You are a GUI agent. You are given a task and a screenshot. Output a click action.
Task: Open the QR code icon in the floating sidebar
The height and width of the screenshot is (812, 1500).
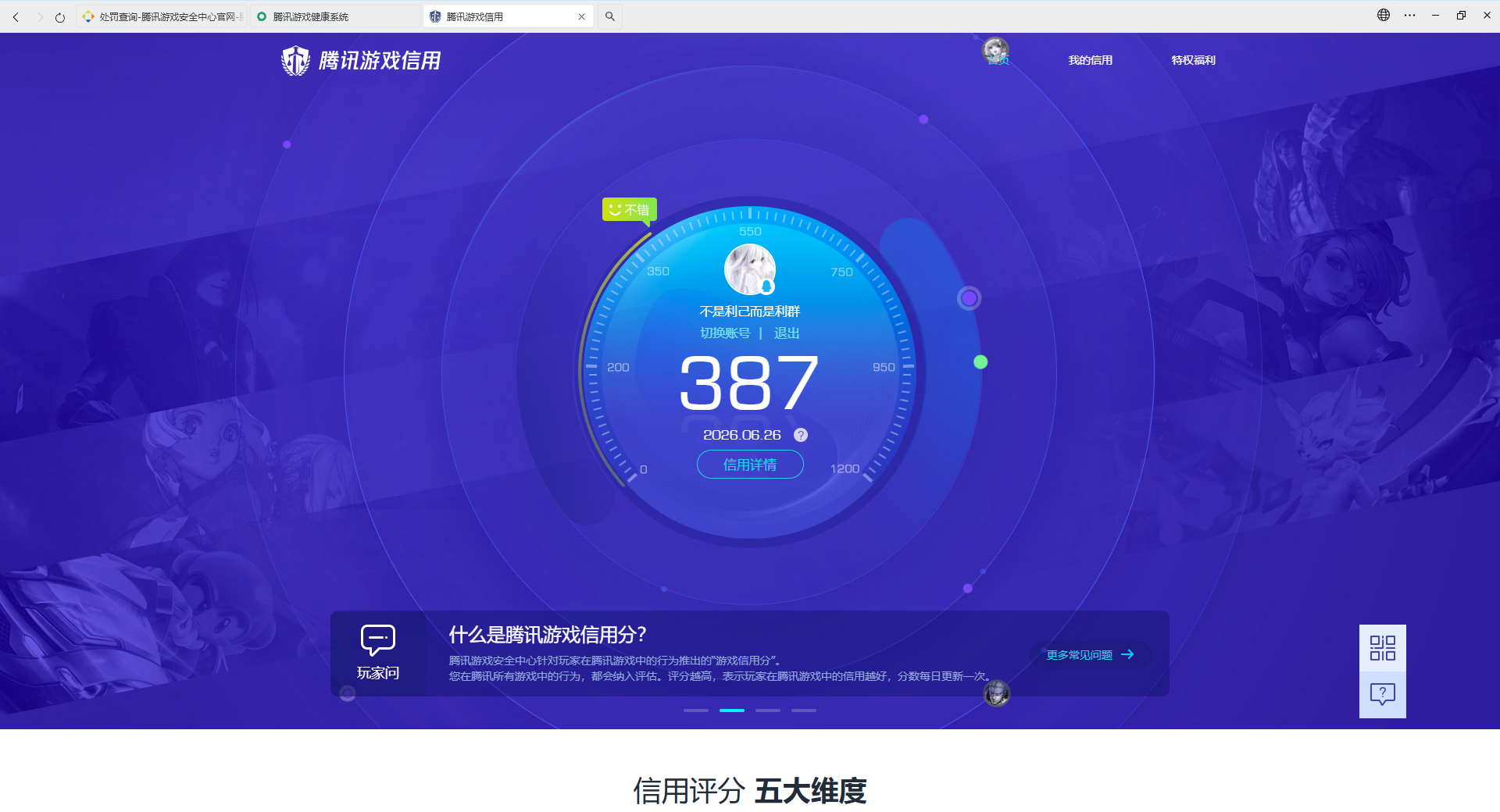click(x=1383, y=648)
